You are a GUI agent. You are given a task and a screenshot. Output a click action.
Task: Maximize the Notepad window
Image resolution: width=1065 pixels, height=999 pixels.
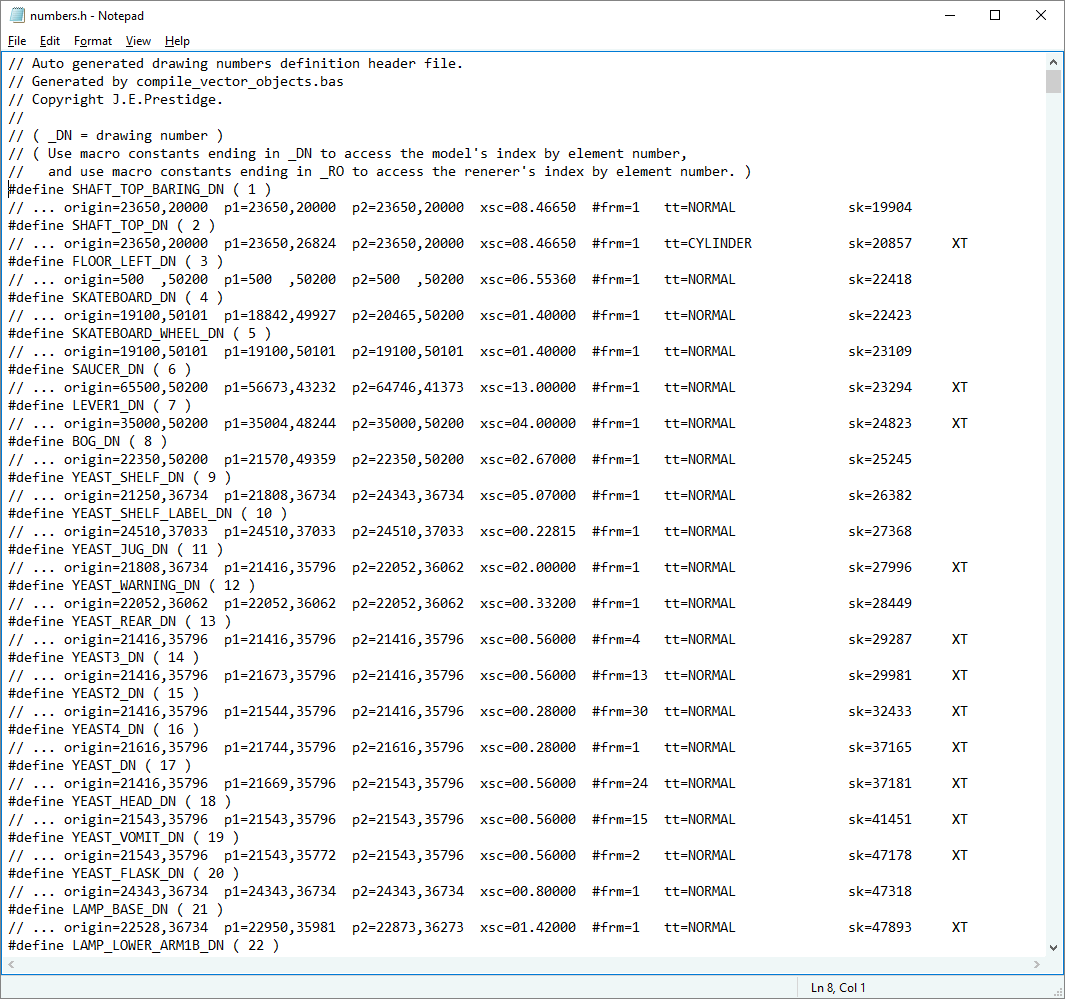(995, 15)
